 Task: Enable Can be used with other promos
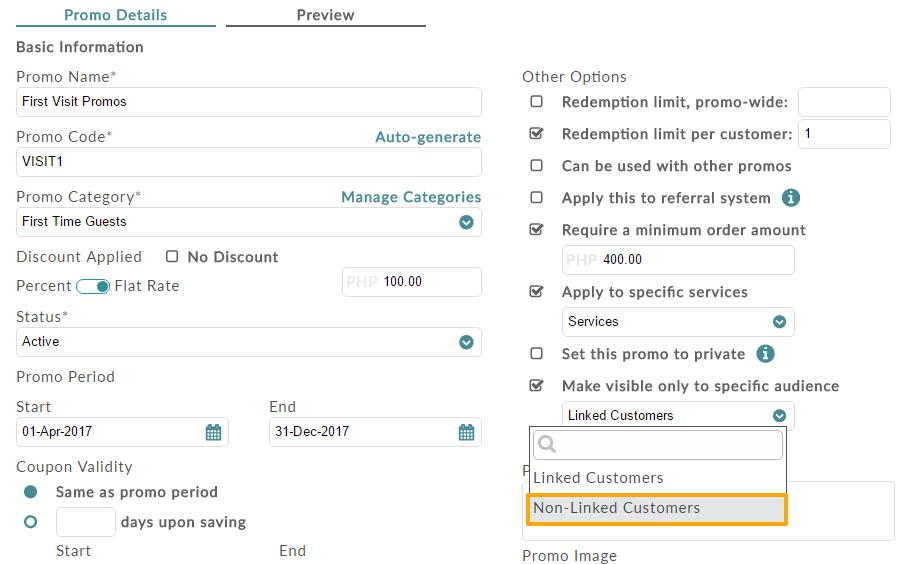[536, 166]
